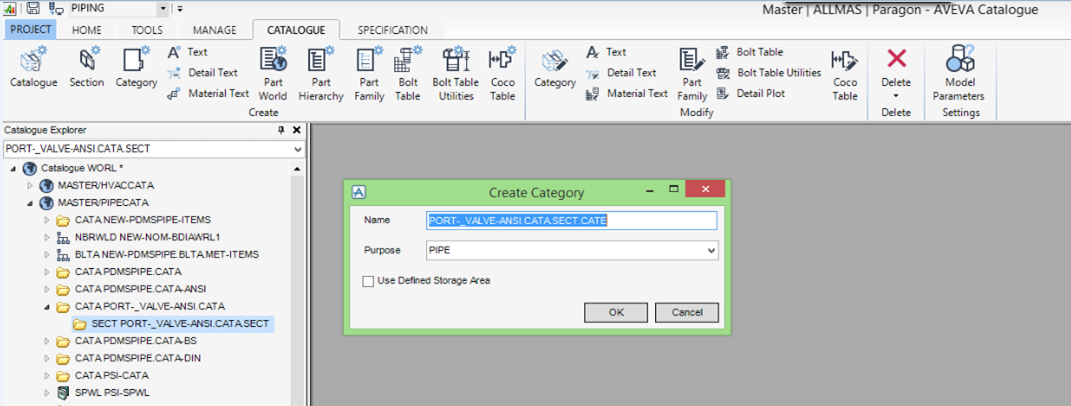Create a Coco Table
Screen dimensions: 1071x406
[503, 74]
